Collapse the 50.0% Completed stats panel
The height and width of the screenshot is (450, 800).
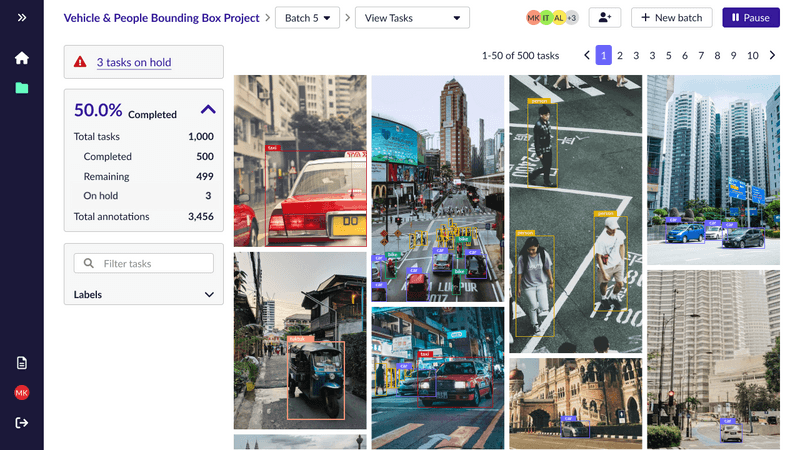208,109
